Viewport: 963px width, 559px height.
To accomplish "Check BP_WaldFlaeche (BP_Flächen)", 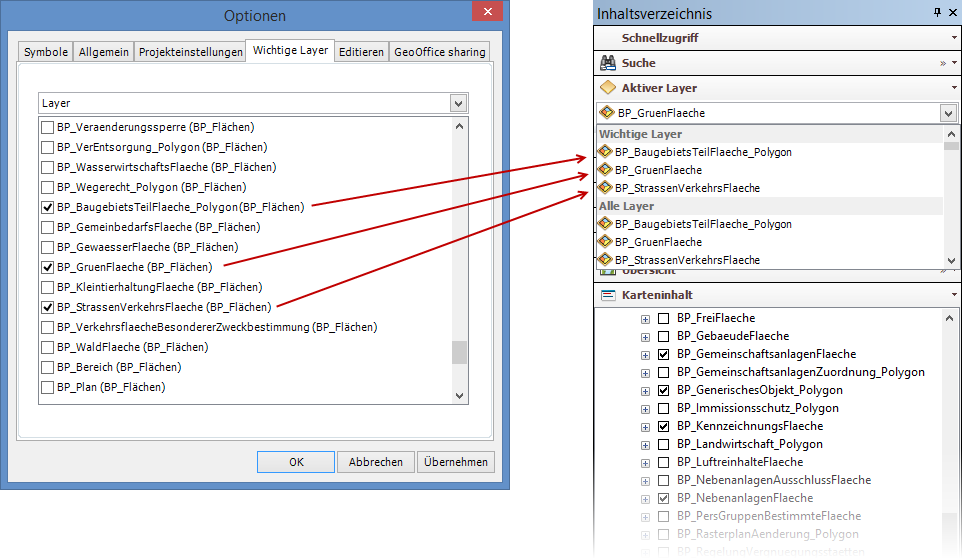I will click(x=47, y=348).
